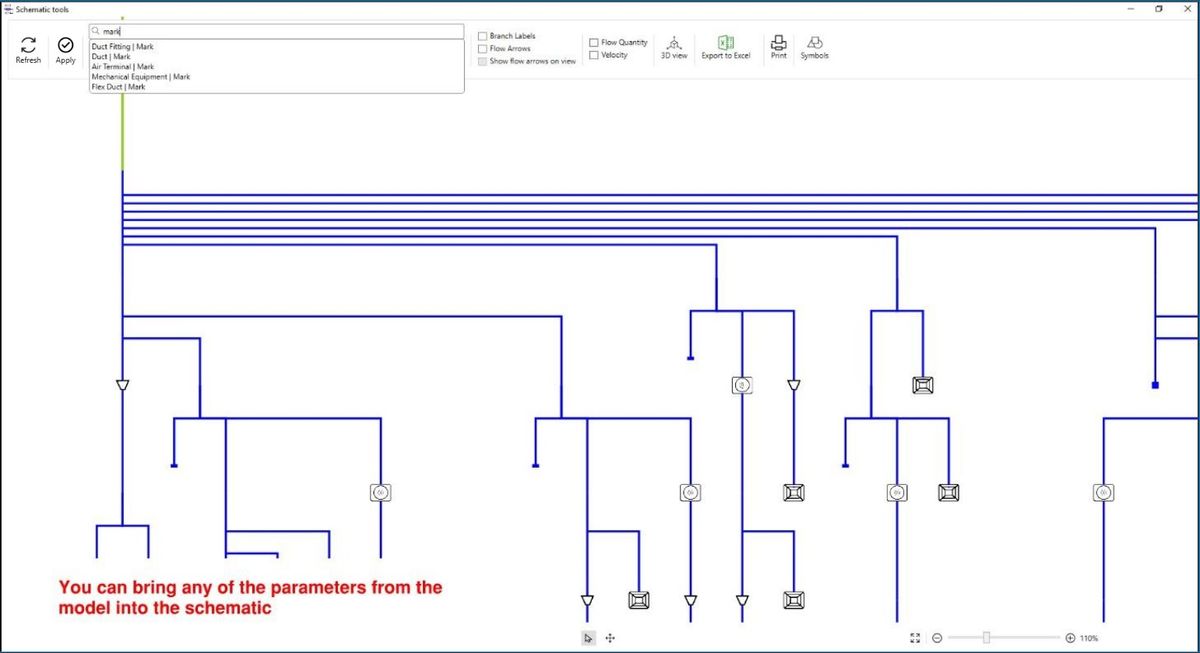
Task: Select the pan move tool
Action: click(610, 638)
